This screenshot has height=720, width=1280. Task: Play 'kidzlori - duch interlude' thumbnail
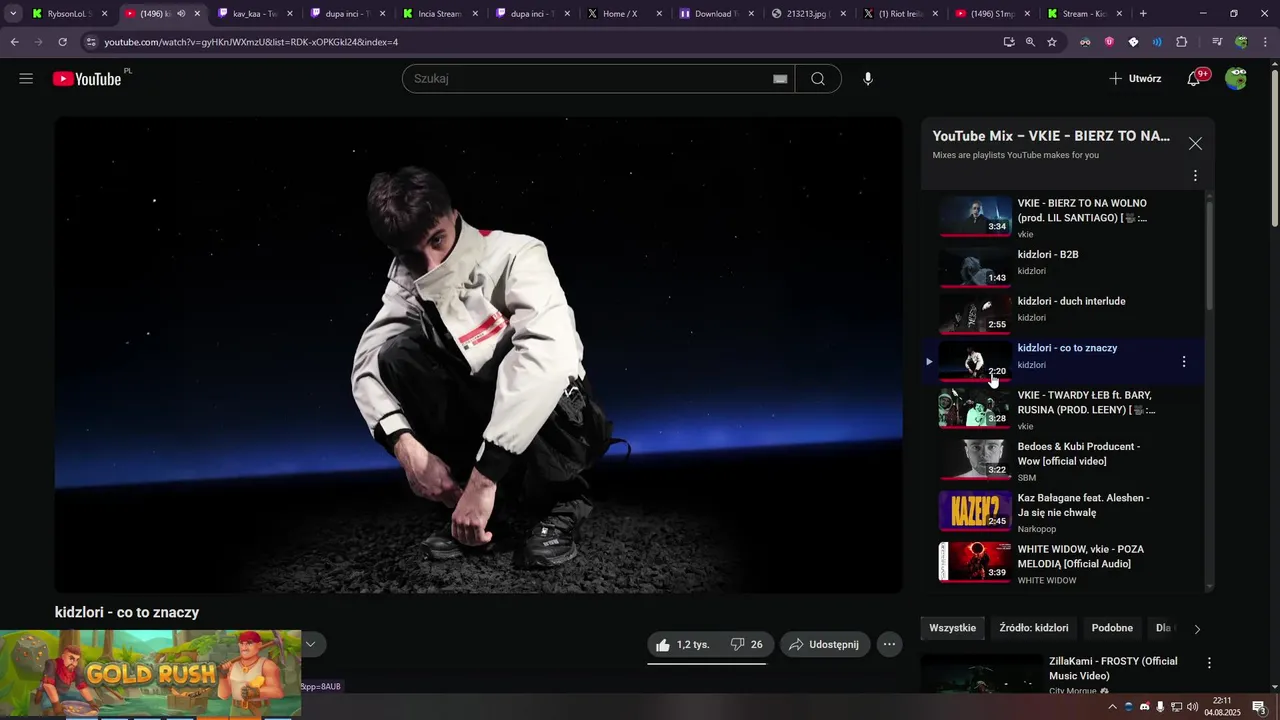(975, 314)
